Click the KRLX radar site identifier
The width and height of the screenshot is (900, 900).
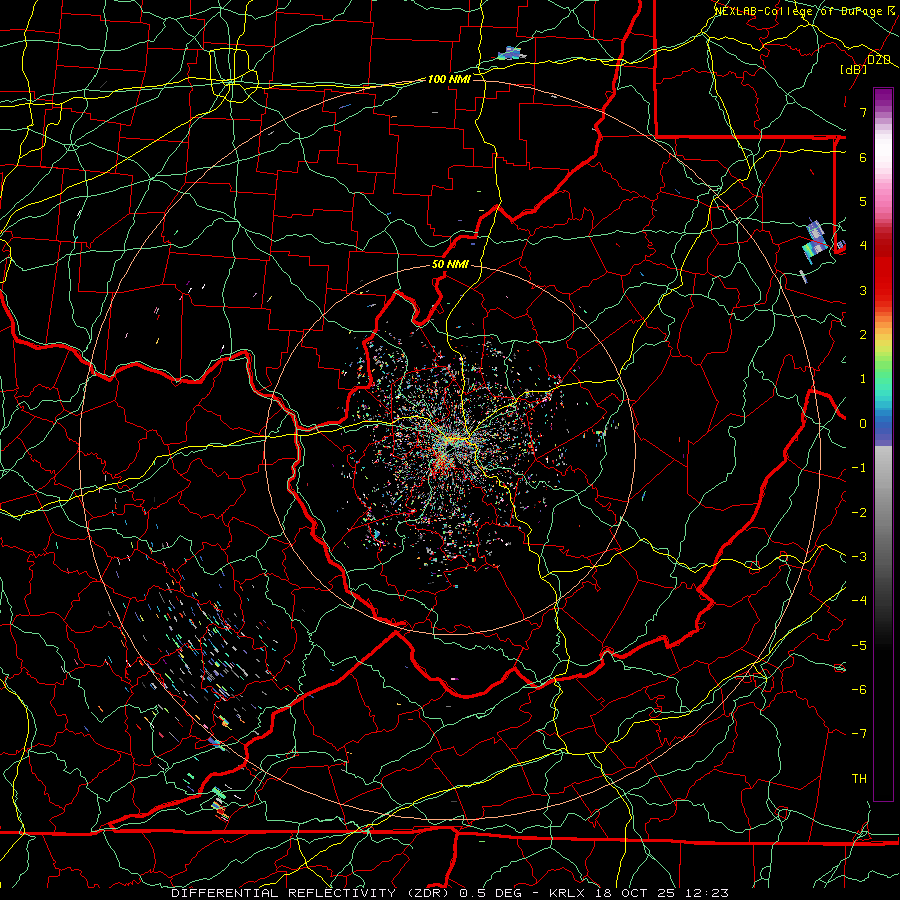tap(567, 893)
